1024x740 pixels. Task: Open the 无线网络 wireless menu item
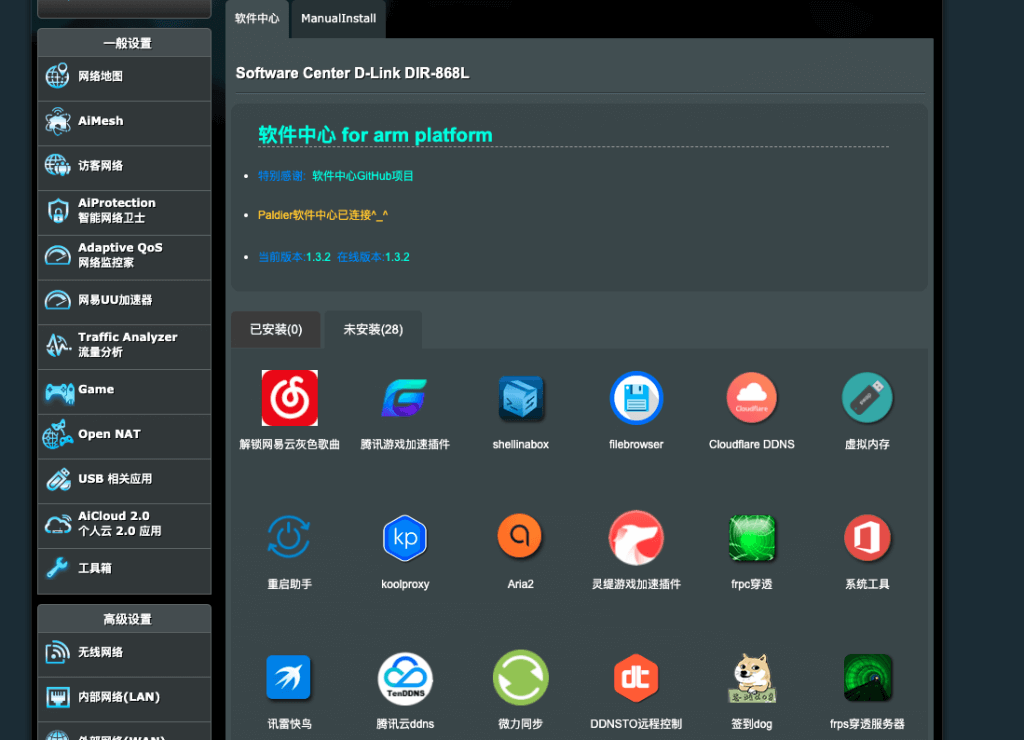pyautogui.click(x=124, y=652)
